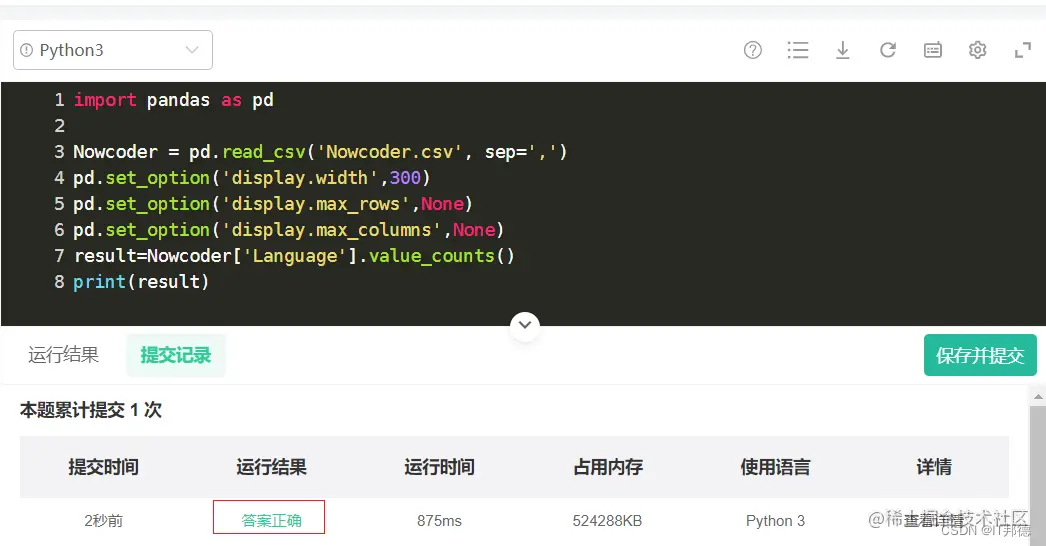The height and width of the screenshot is (546, 1046).
Task: Switch to the 提交记录 tab
Action: [175, 355]
